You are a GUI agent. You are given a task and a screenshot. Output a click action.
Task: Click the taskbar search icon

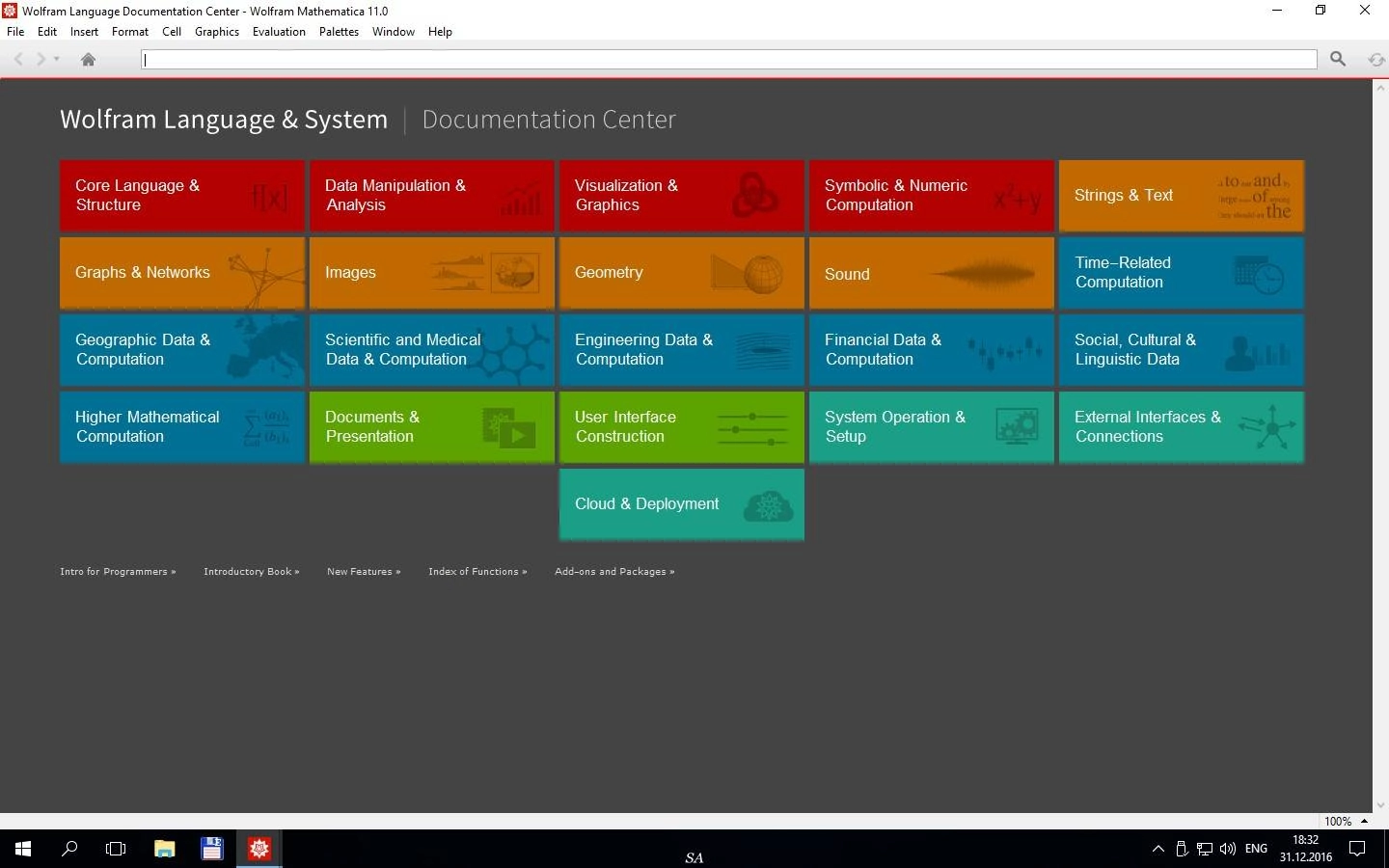click(69, 849)
